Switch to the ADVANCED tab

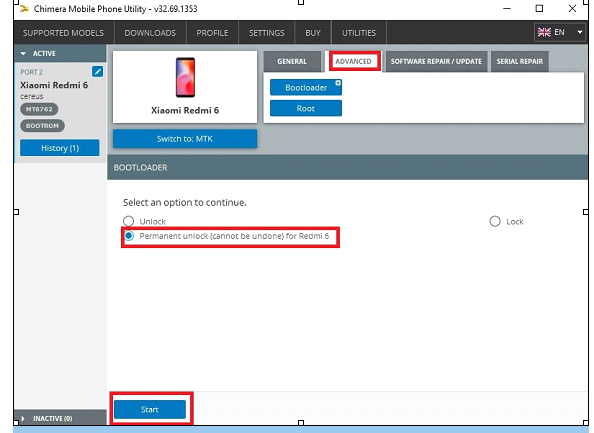pos(353,61)
